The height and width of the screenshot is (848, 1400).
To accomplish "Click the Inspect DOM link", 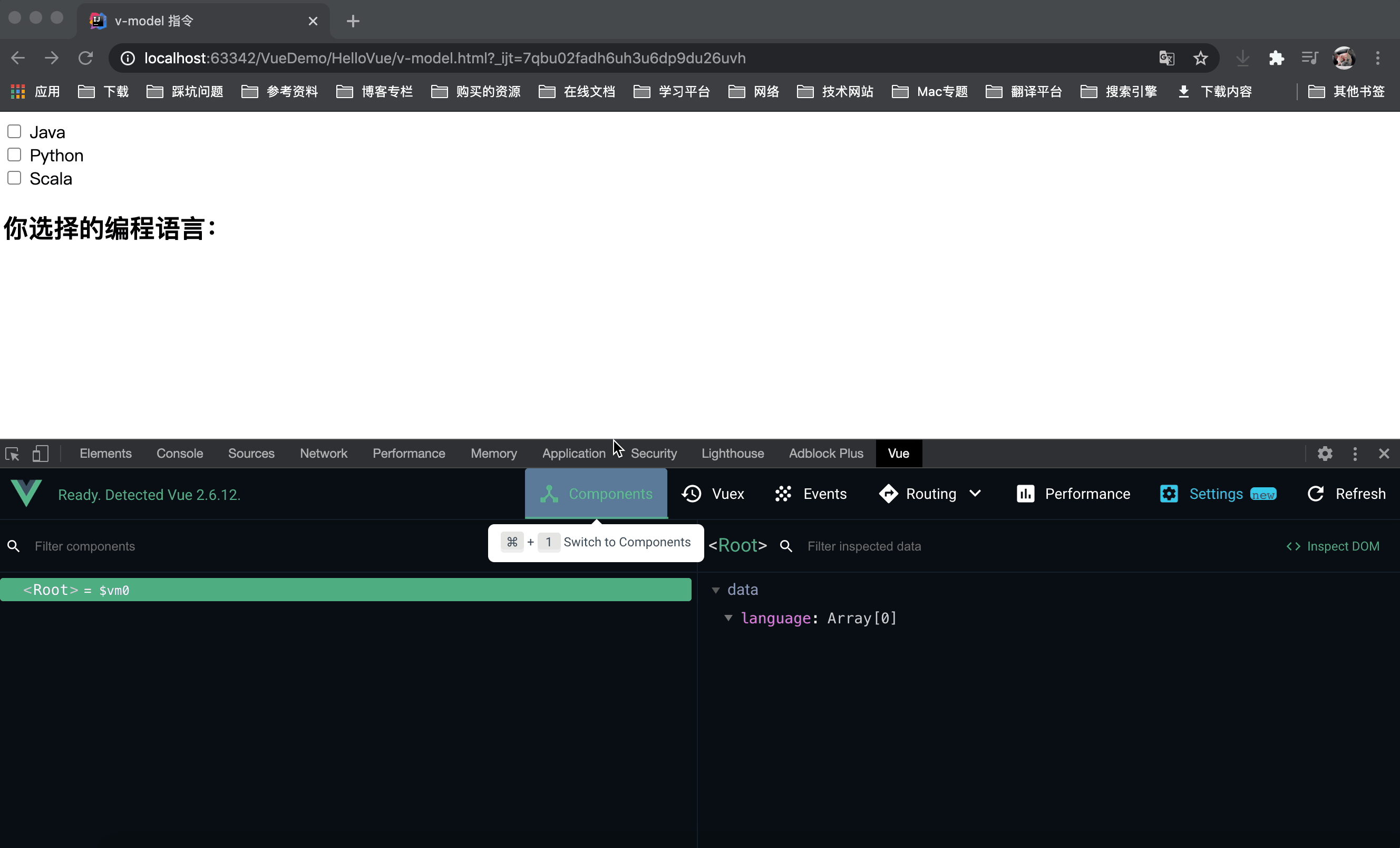I will pos(1333,546).
